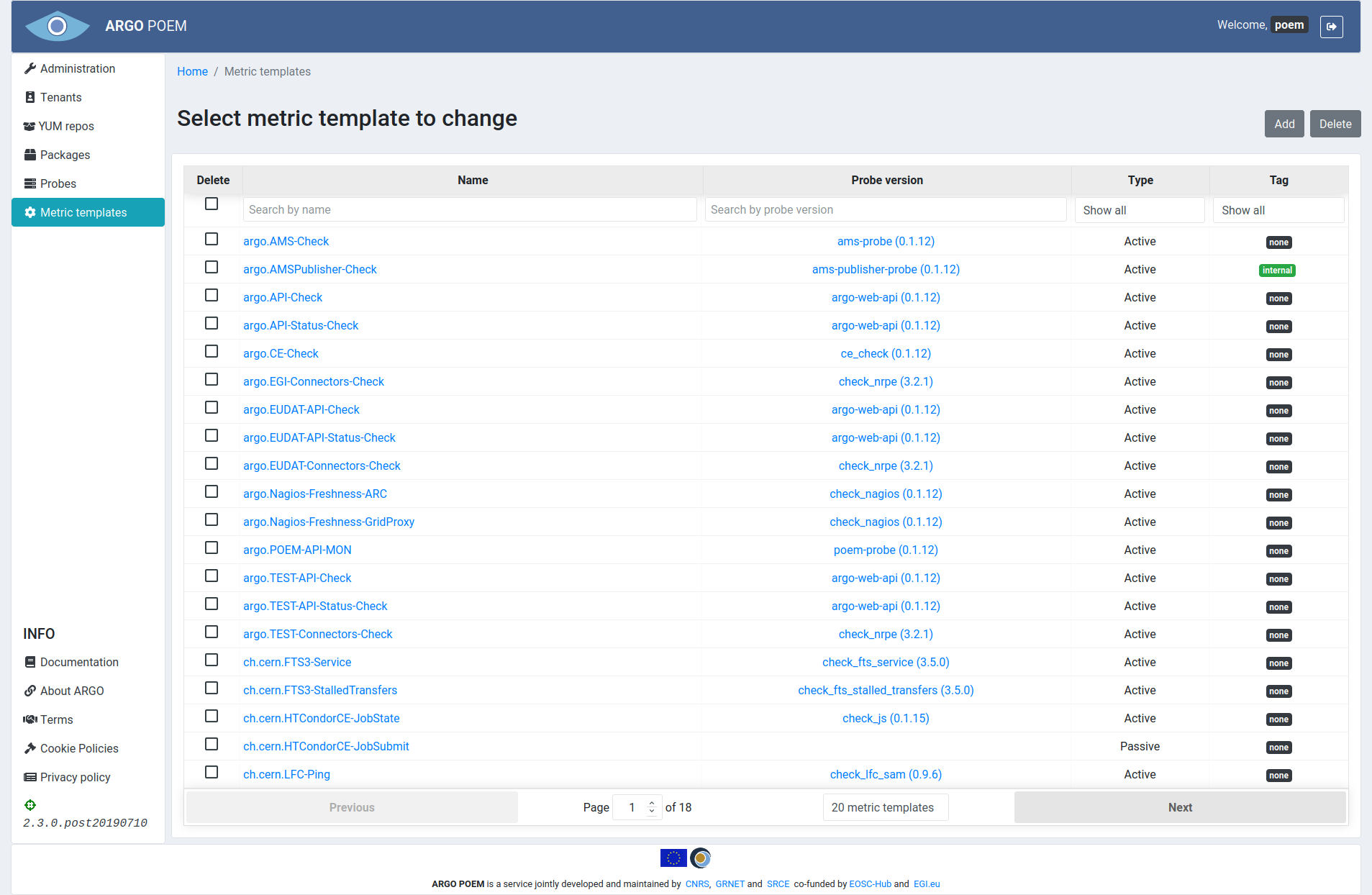Check the box for ch.cern.LFC-Ping
This screenshot has height=895, width=1372.
point(212,772)
